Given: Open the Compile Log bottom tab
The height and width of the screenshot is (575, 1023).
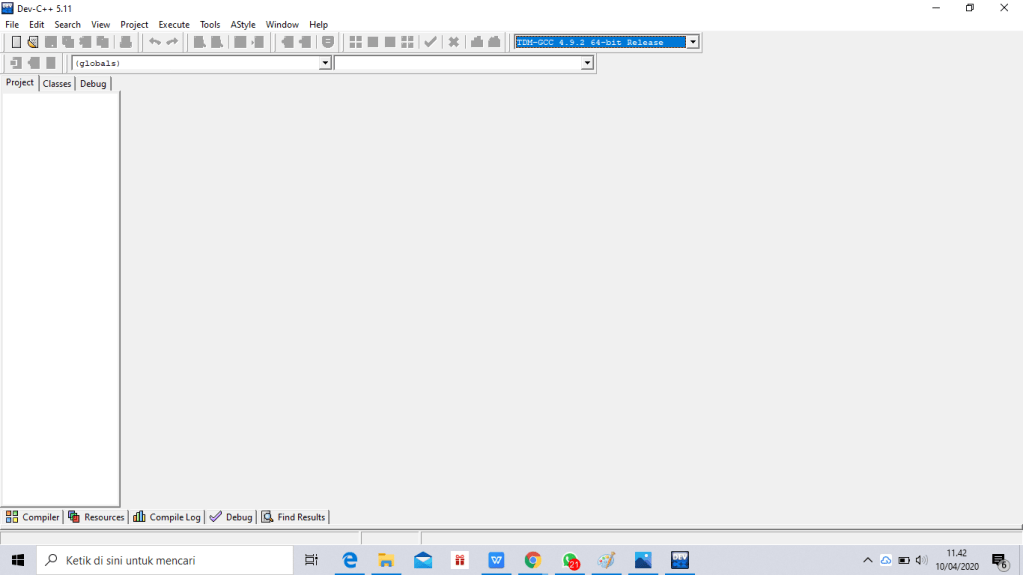Looking at the screenshot, I should [x=167, y=517].
